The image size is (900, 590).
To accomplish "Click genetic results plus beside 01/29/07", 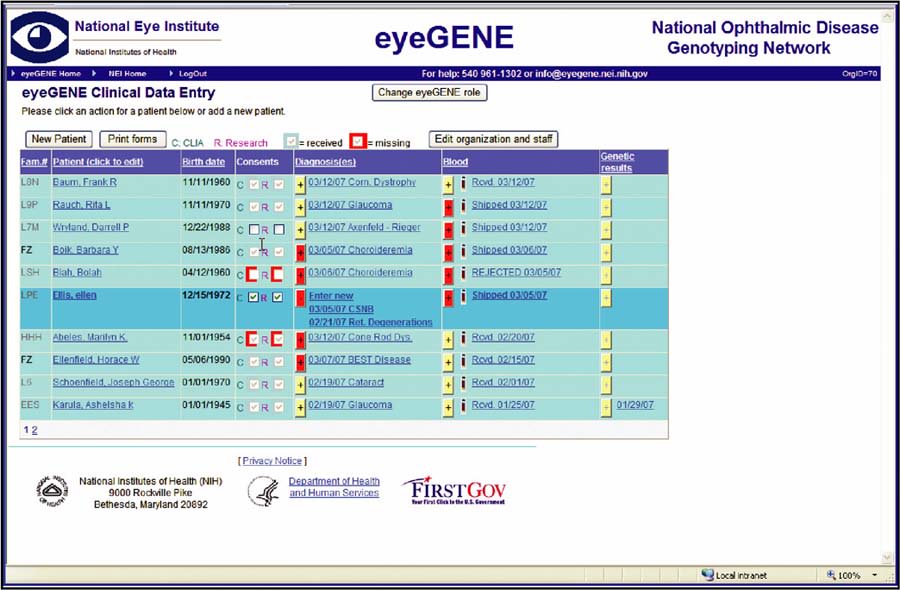I will [x=606, y=407].
